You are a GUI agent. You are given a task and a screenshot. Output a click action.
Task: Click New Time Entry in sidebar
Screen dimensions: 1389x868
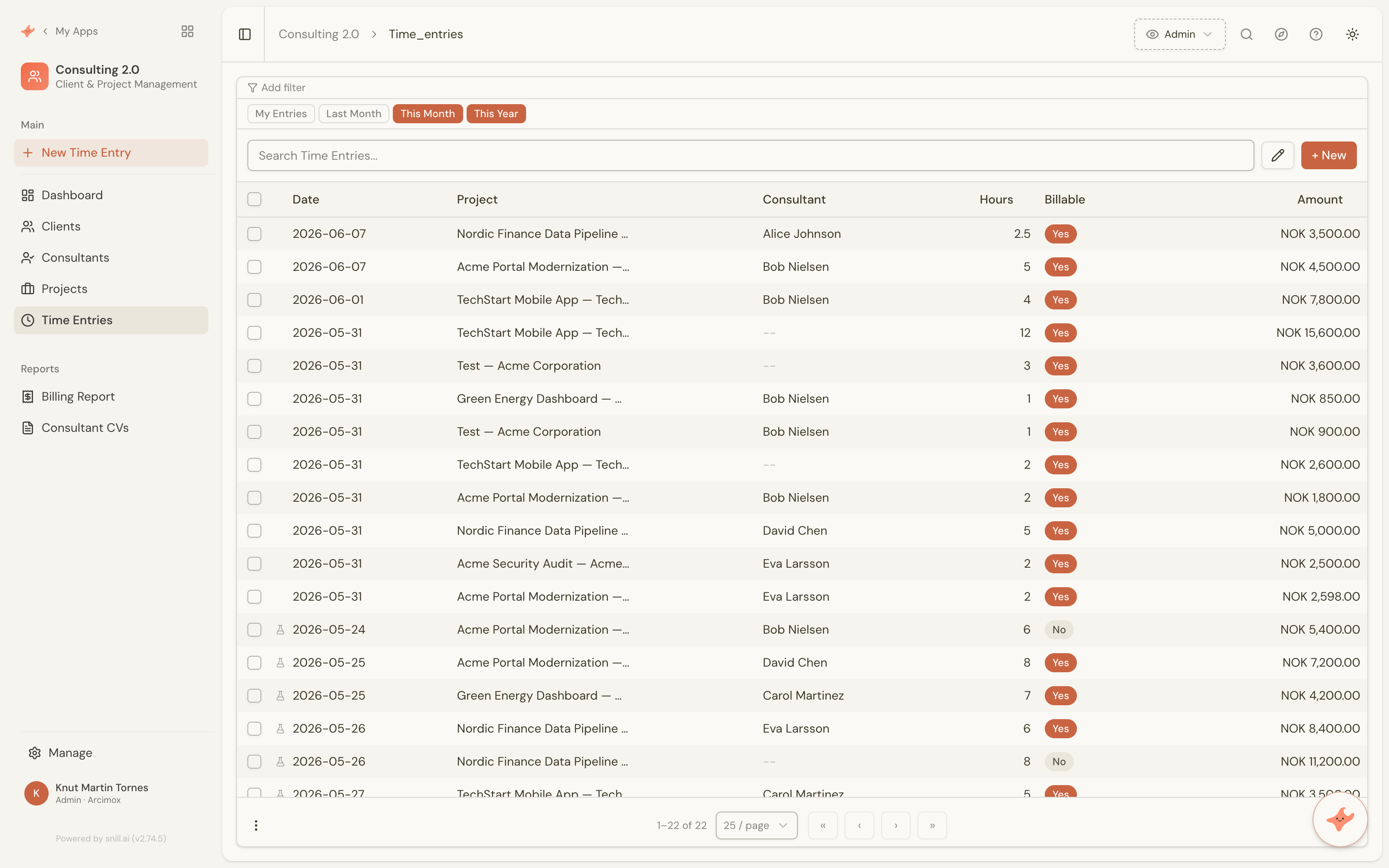click(x=111, y=153)
